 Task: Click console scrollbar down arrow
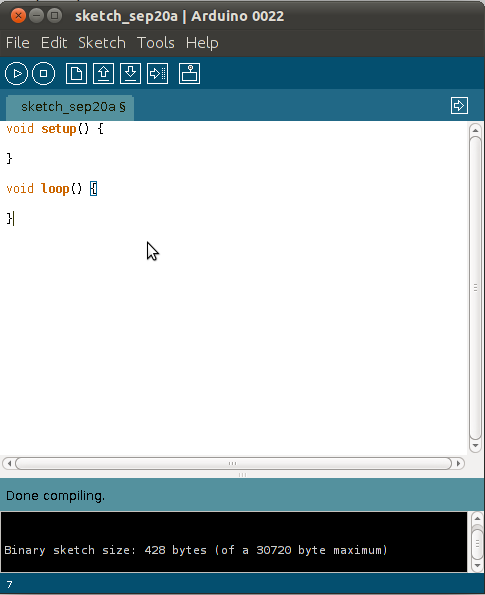pyautogui.click(x=477, y=566)
